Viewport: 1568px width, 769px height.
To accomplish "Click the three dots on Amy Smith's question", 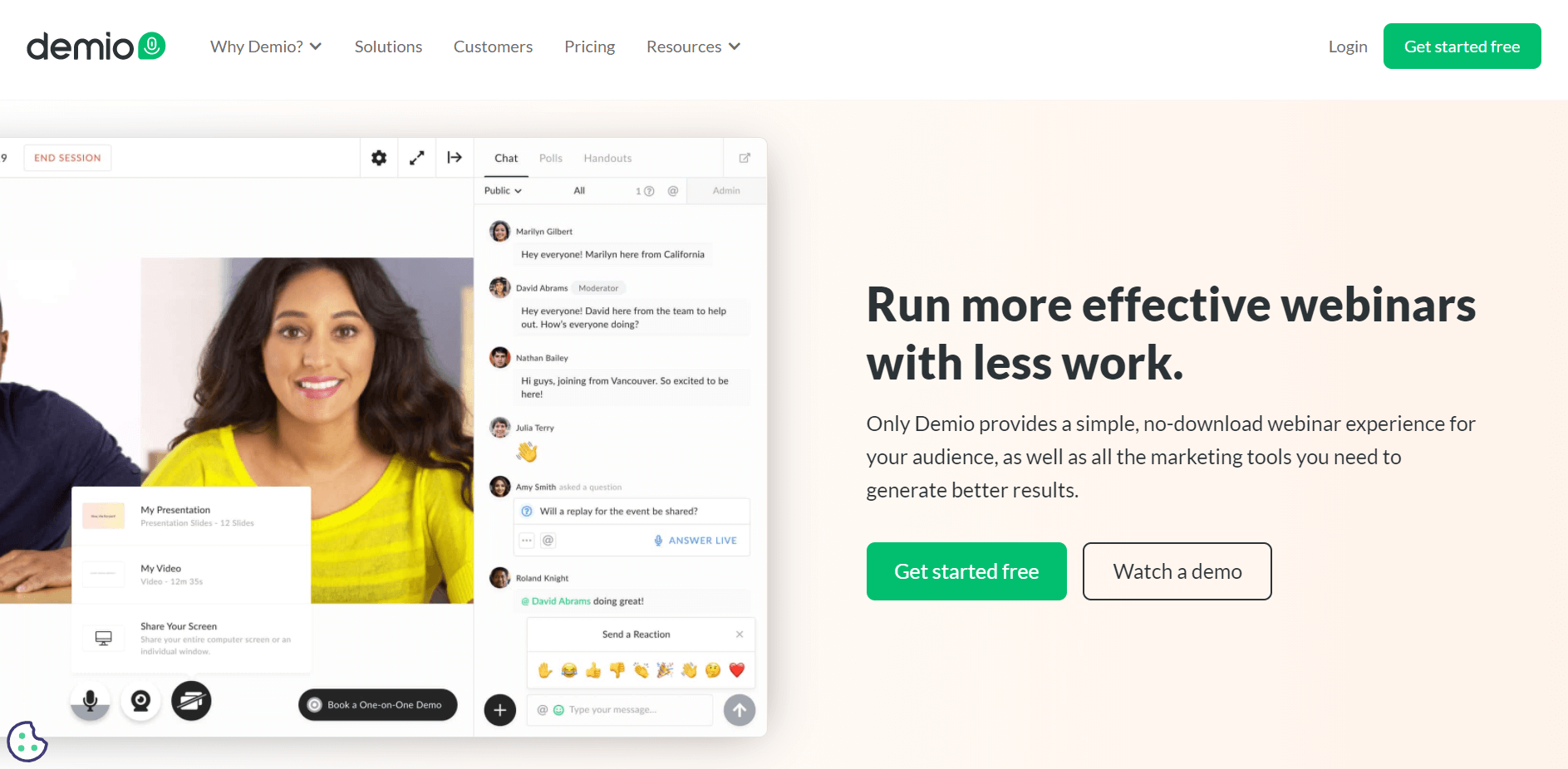I will [527, 541].
